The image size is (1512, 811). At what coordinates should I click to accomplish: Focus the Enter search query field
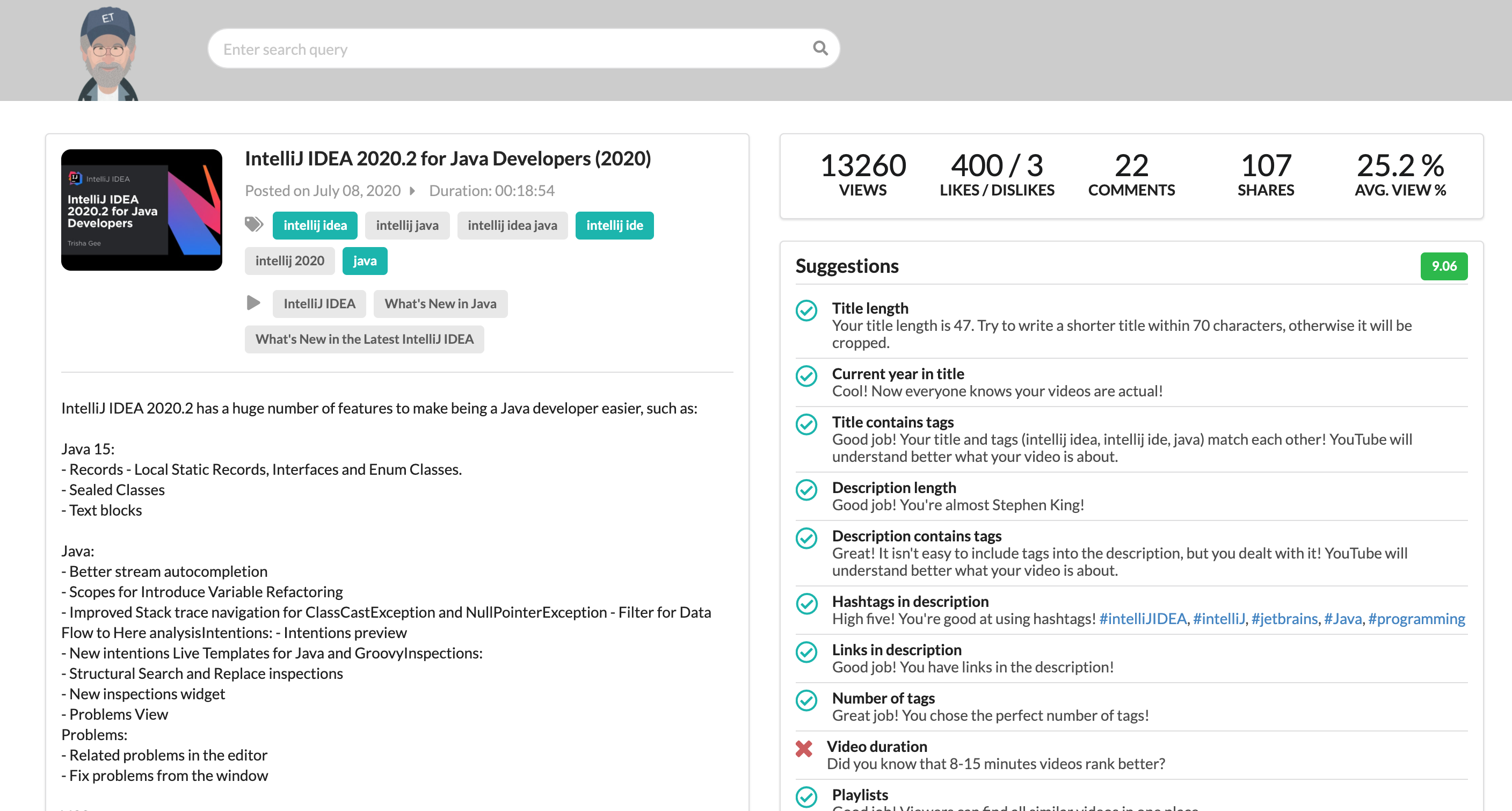pyautogui.click(x=524, y=49)
